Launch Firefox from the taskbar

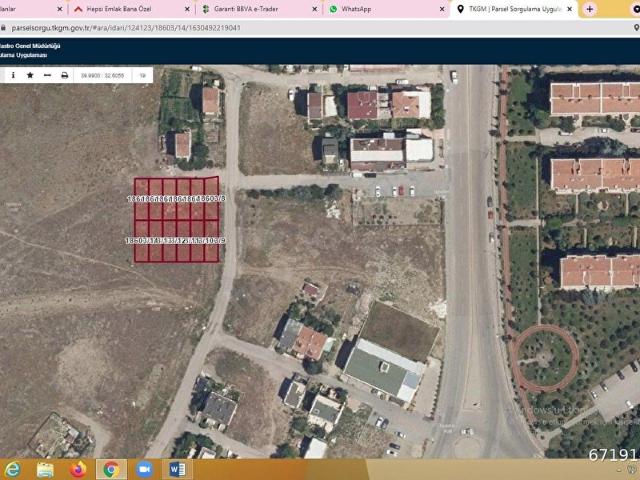pos(79,468)
